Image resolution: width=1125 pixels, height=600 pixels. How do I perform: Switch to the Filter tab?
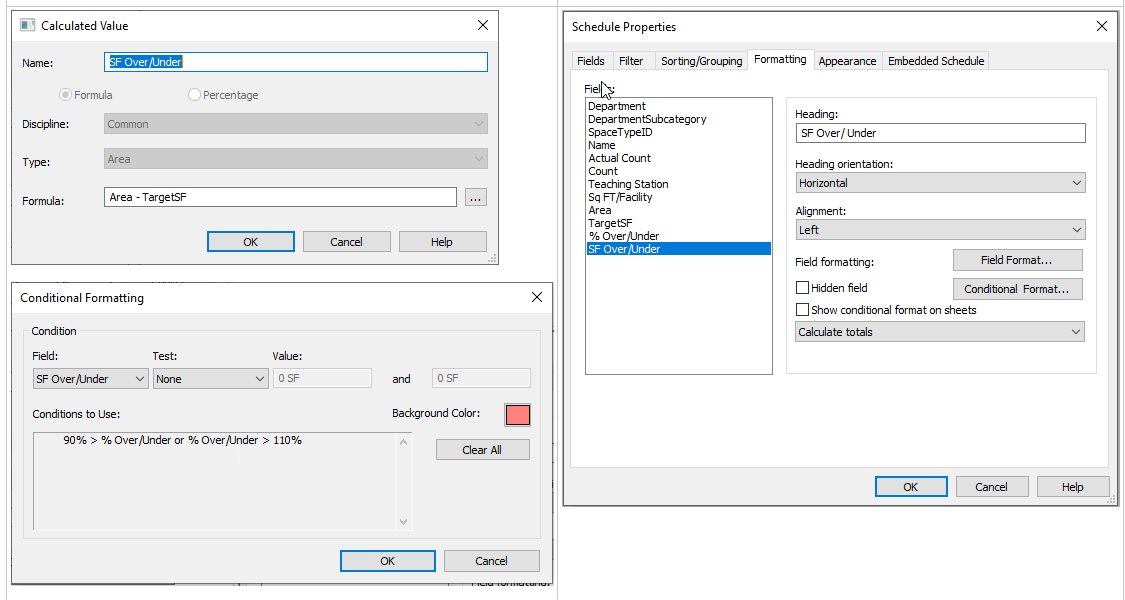[x=631, y=61]
